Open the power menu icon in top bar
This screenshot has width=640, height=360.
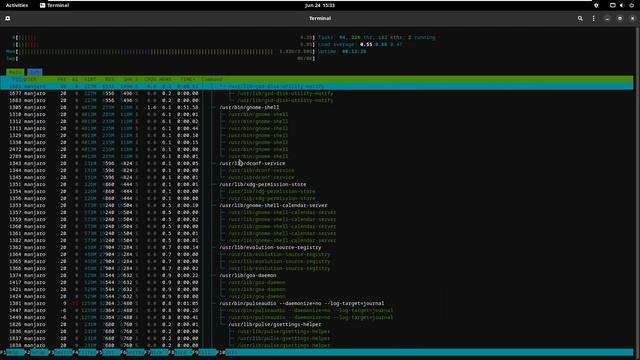(x=631, y=5)
